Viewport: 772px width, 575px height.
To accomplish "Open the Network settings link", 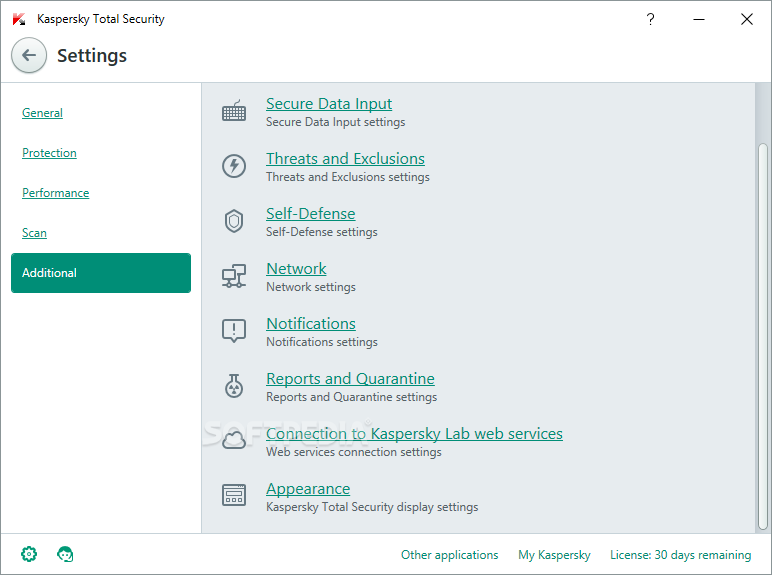I will click(x=296, y=269).
